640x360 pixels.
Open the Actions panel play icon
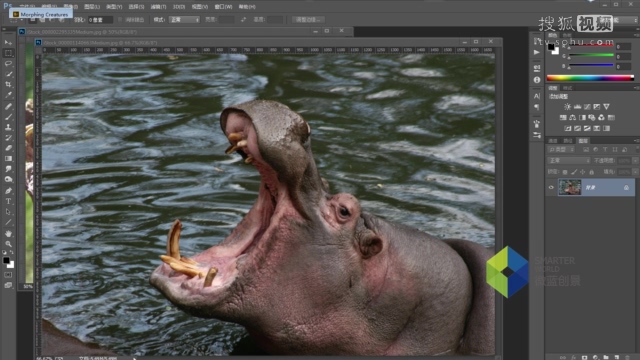[x=537, y=52]
